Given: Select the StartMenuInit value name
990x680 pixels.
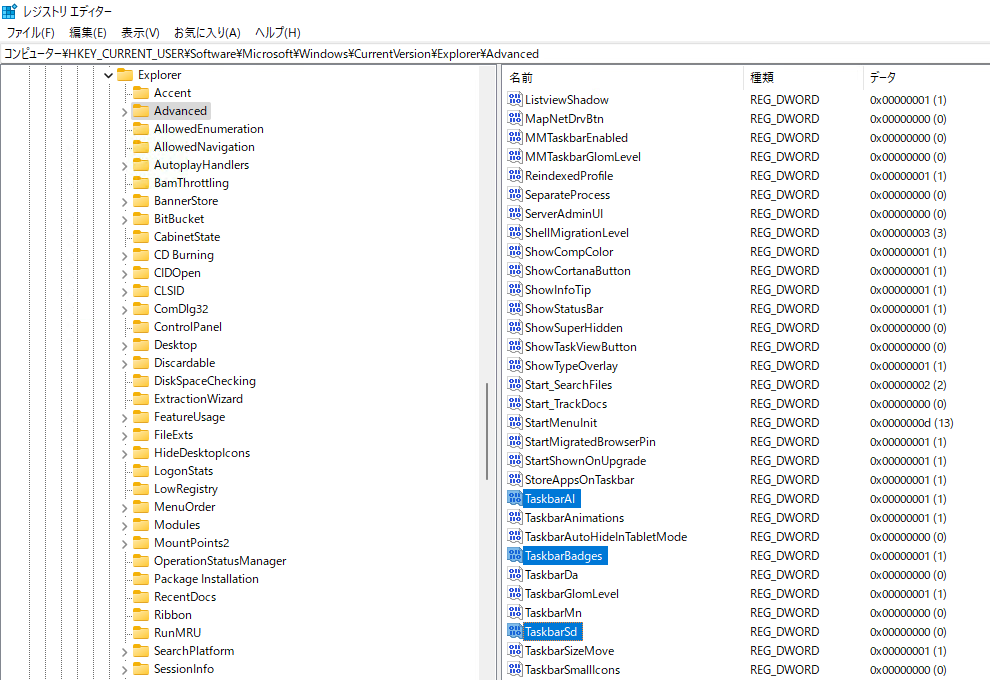Looking at the screenshot, I should [x=561, y=422].
